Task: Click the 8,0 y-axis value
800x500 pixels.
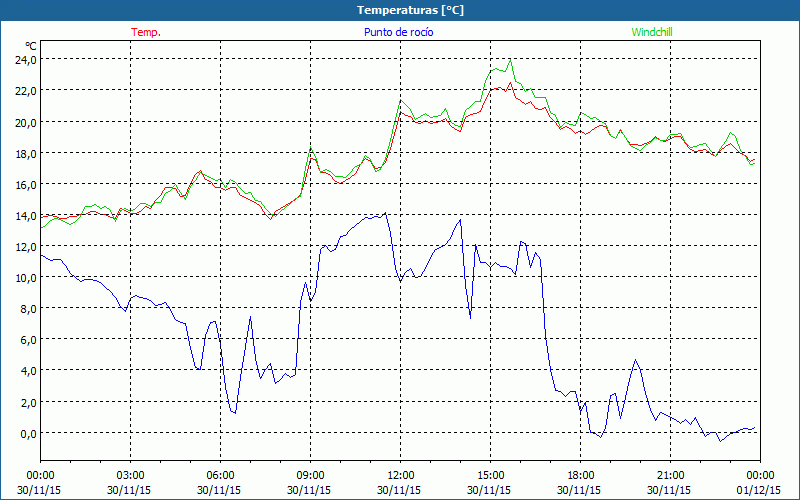Action: [x=29, y=309]
